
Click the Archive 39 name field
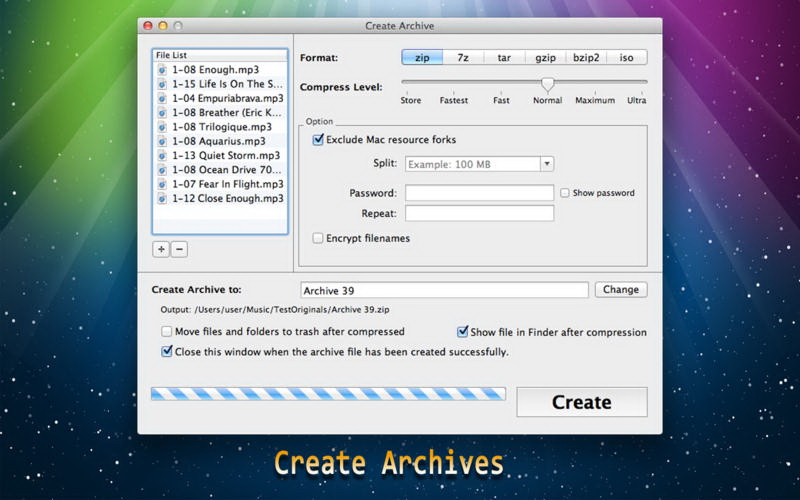(x=444, y=290)
